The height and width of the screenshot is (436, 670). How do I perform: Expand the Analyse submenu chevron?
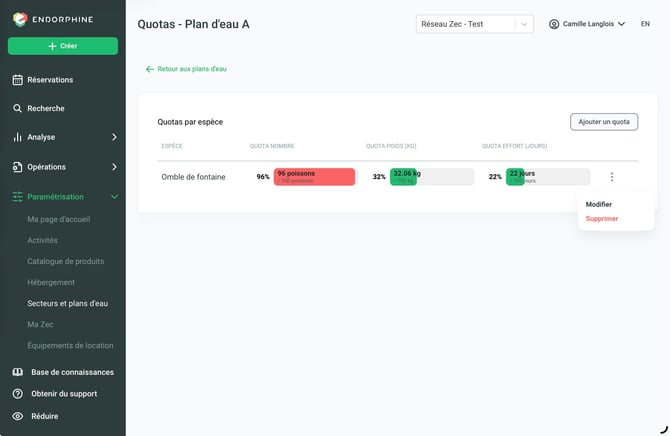coord(114,137)
